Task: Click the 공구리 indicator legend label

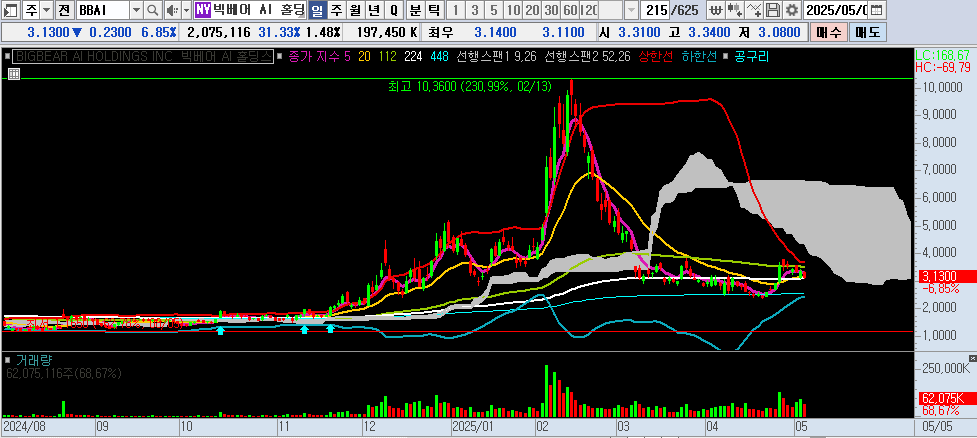Action: pyautogui.click(x=750, y=57)
